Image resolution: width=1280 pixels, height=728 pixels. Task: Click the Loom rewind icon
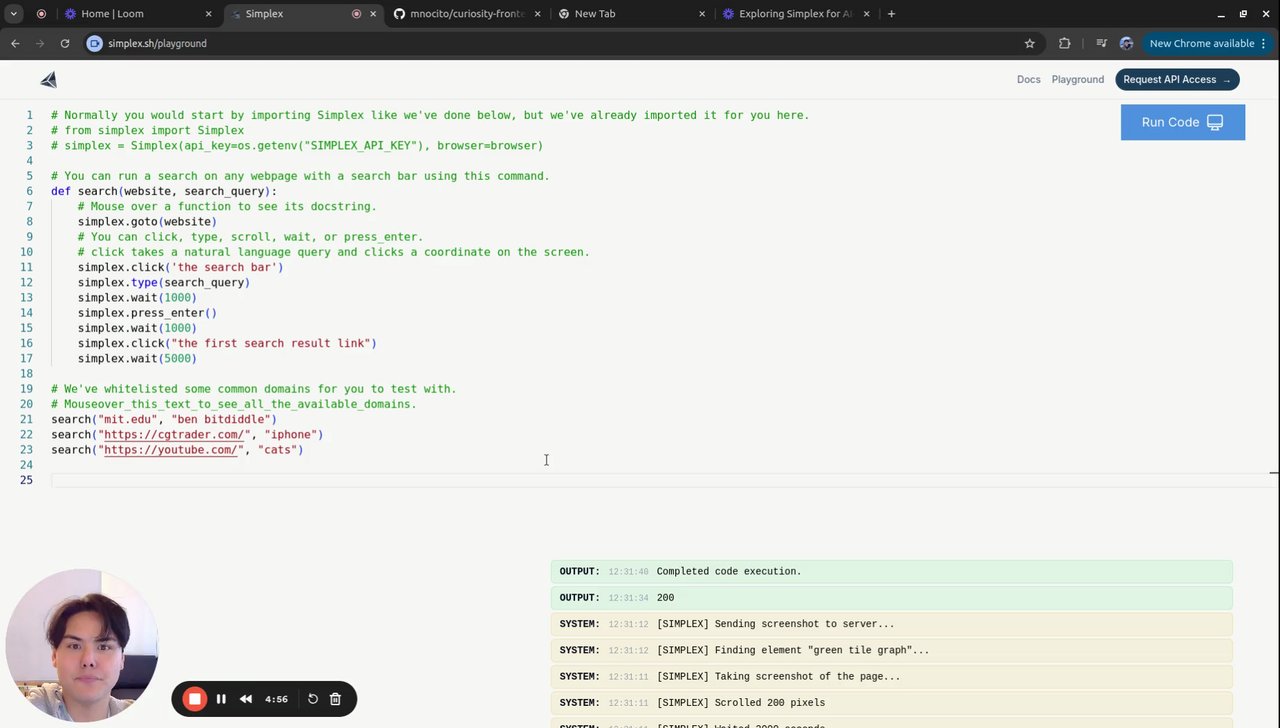point(246,699)
